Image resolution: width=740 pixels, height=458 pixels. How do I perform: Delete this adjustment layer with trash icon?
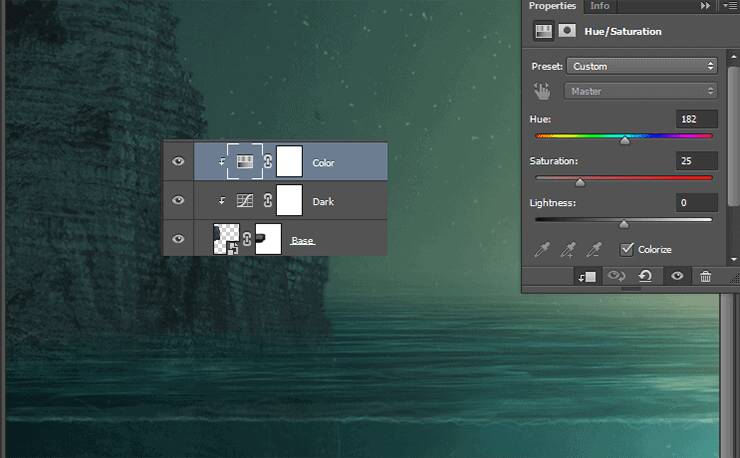(706, 276)
